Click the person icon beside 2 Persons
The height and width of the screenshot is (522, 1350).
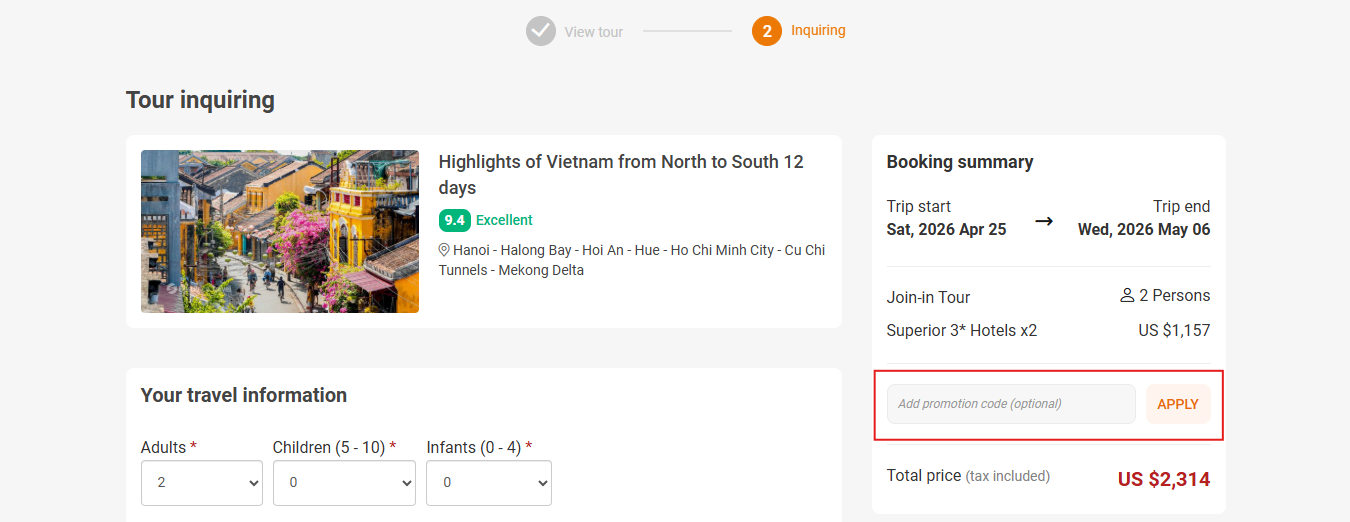(1127, 296)
